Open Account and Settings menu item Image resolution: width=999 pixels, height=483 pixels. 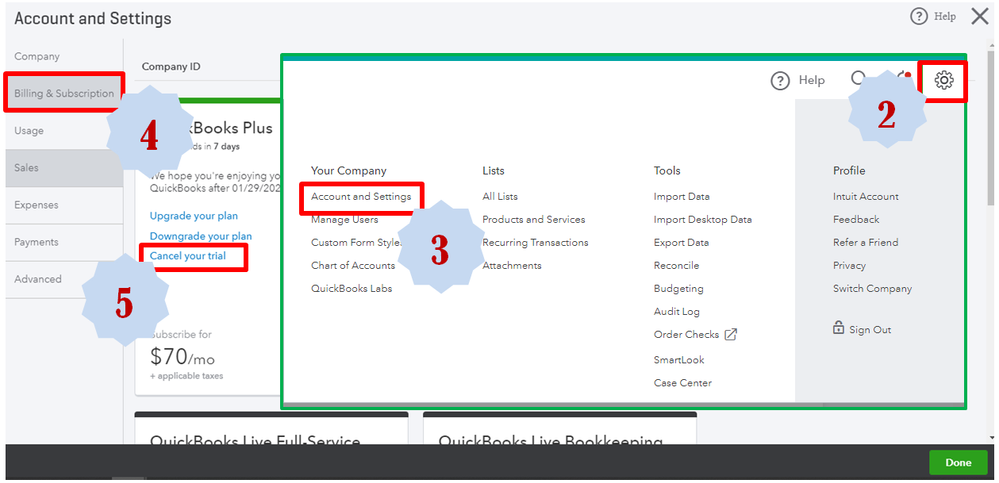[x=361, y=197]
